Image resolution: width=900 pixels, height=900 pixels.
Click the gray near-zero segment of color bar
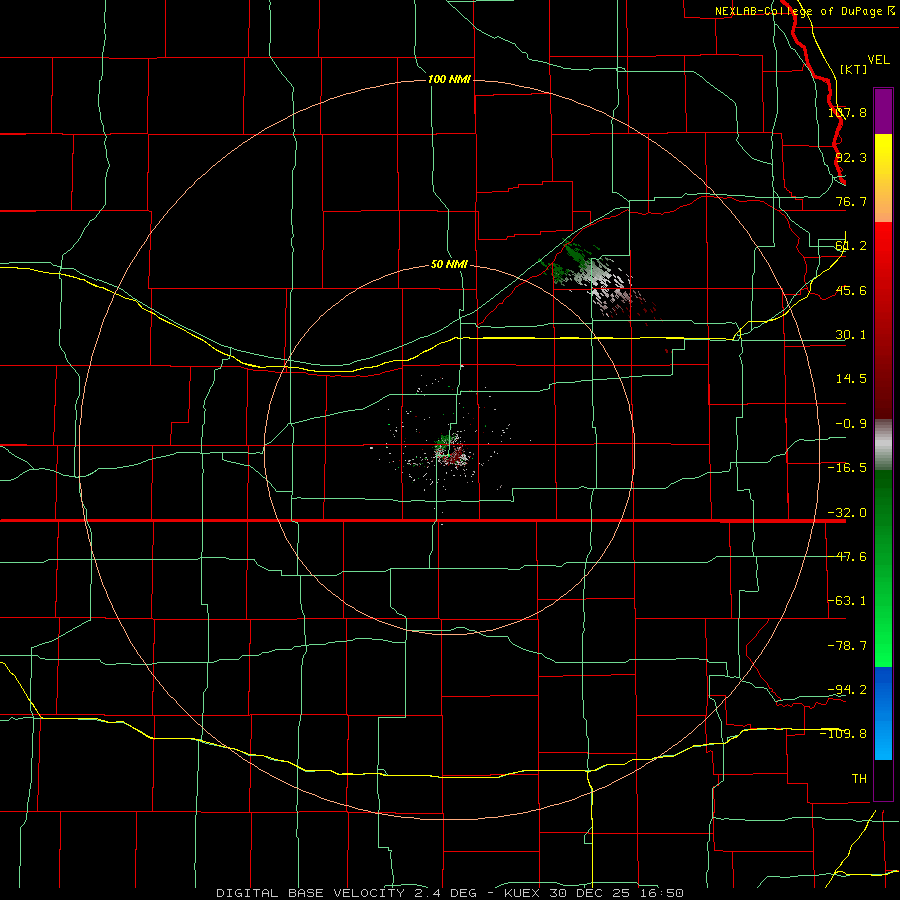pyautogui.click(x=883, y=445)
